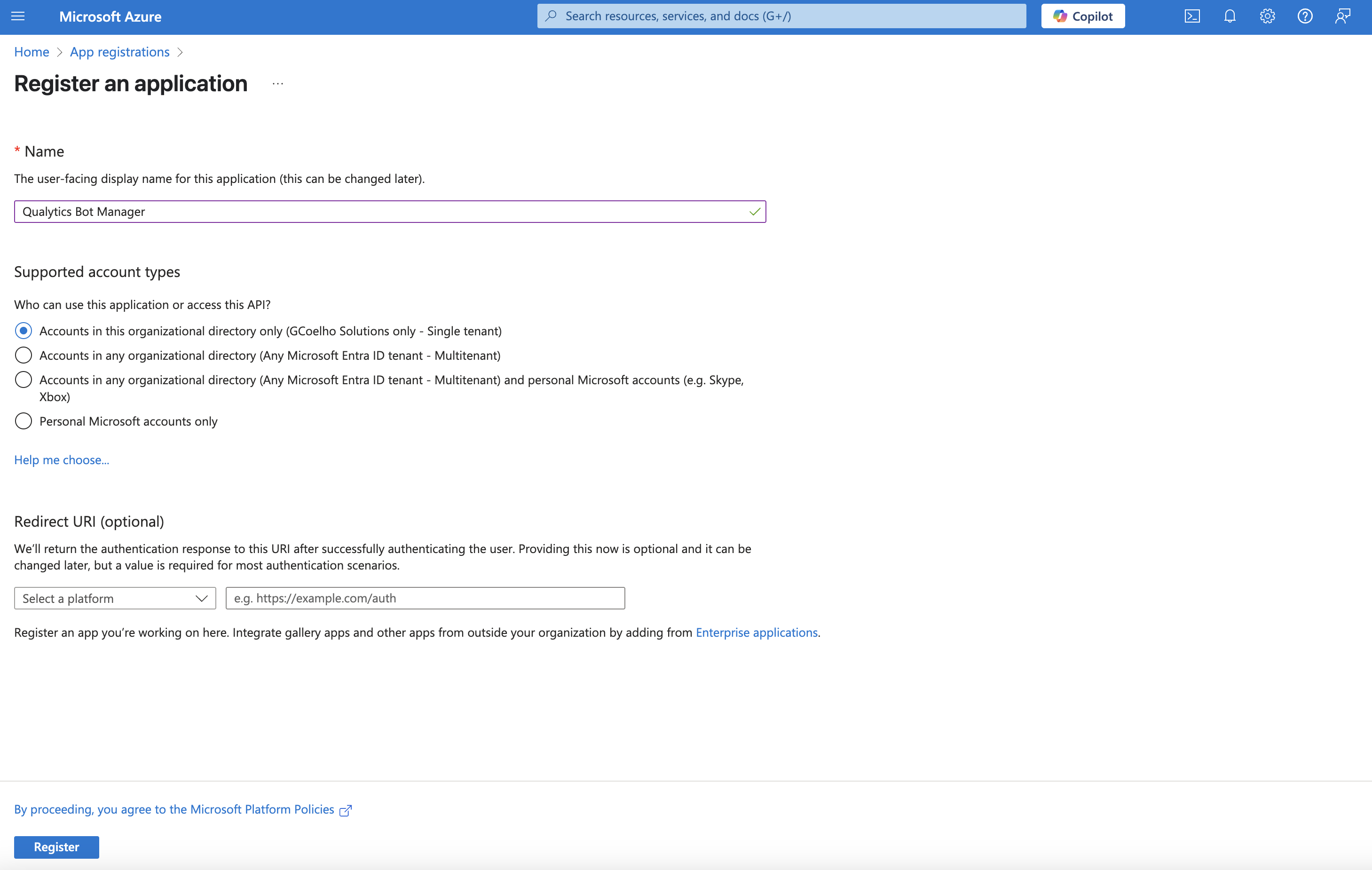The width and height of the screenshot is (1372, 870).
Task: Go to the Home breadcrumb
Action: (x=32, y=52)
